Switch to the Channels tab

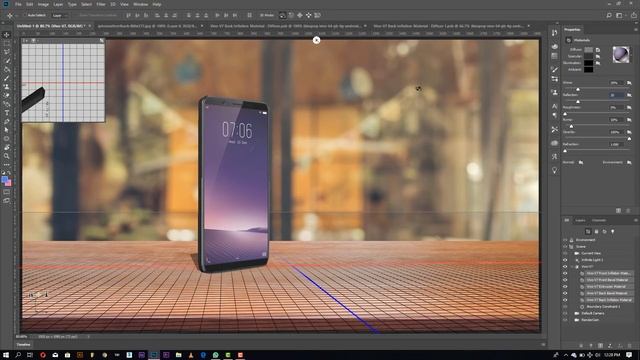coord(599,220)
